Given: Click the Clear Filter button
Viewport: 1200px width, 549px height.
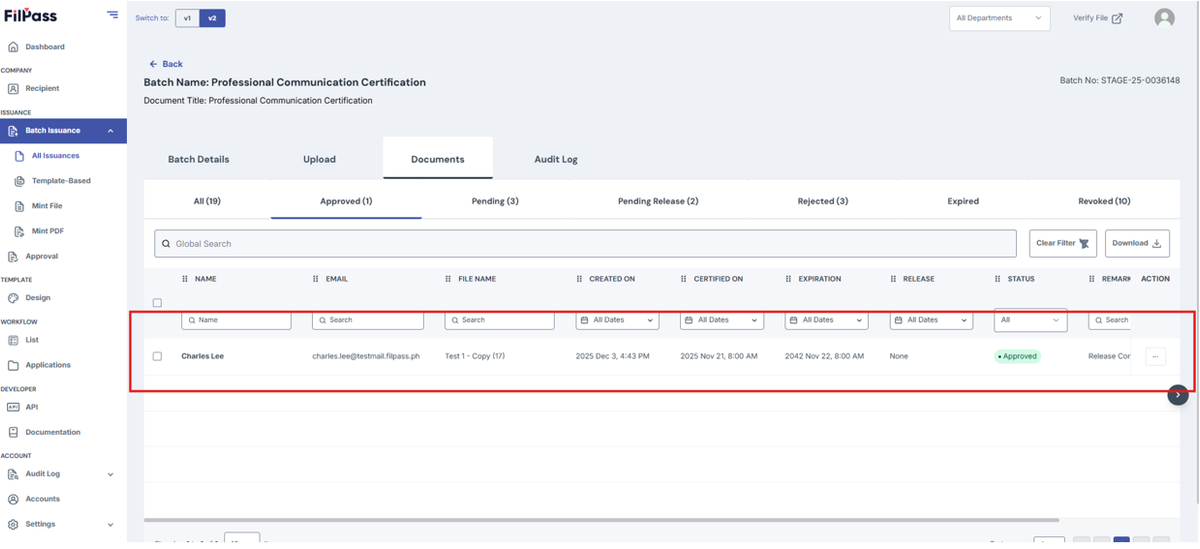Looking at the screenshot, I should [1063, 243].
